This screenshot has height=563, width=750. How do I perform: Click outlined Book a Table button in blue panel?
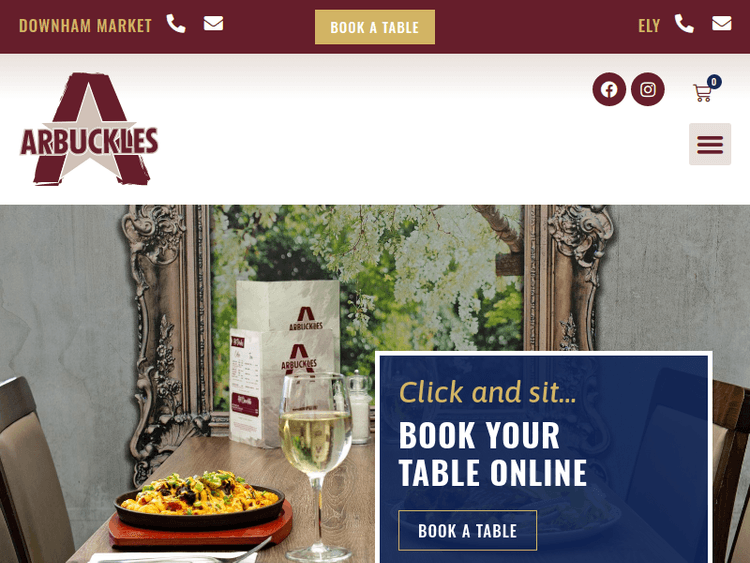coord(467,530)
